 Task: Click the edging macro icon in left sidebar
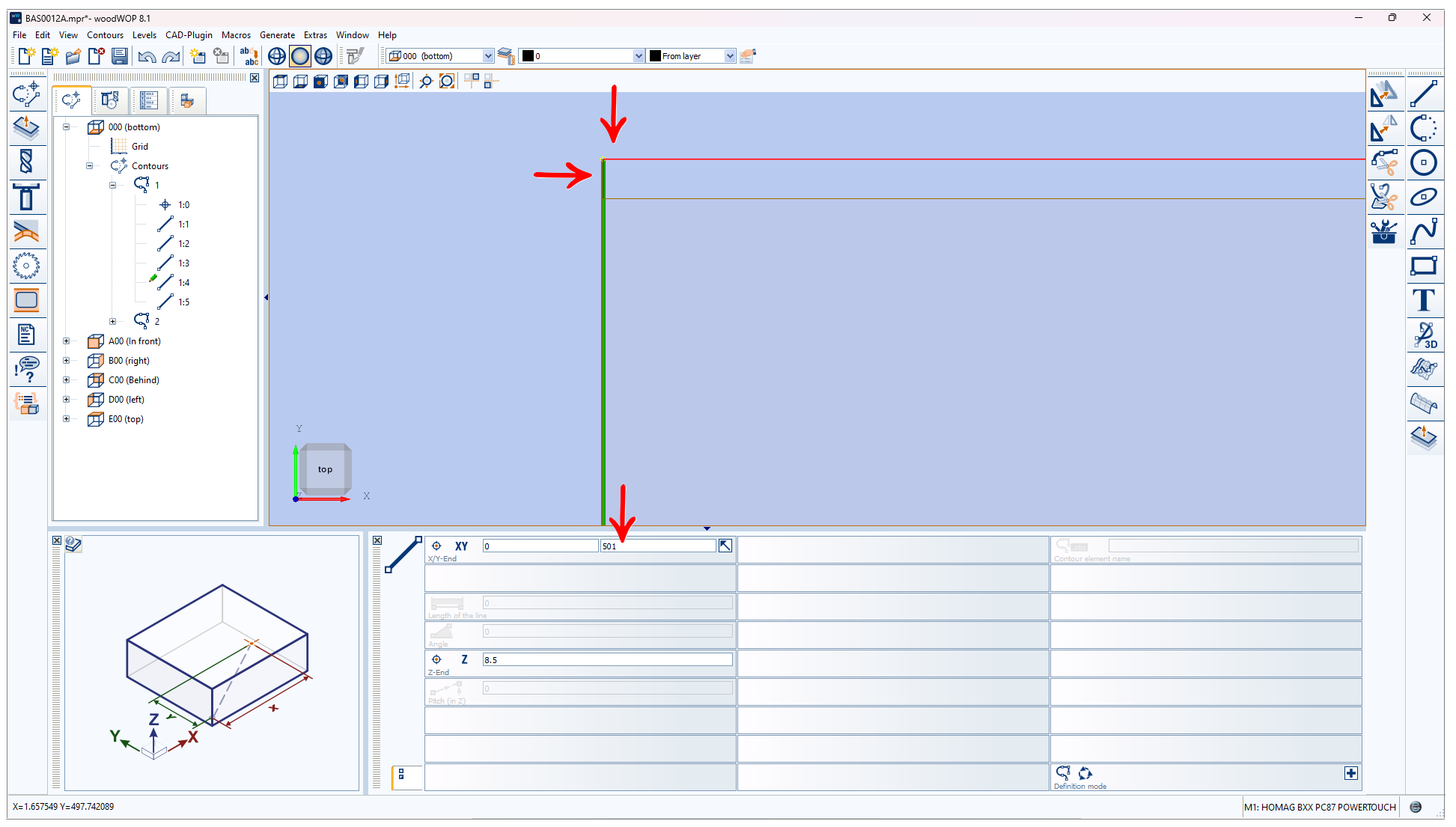[26, 231]
